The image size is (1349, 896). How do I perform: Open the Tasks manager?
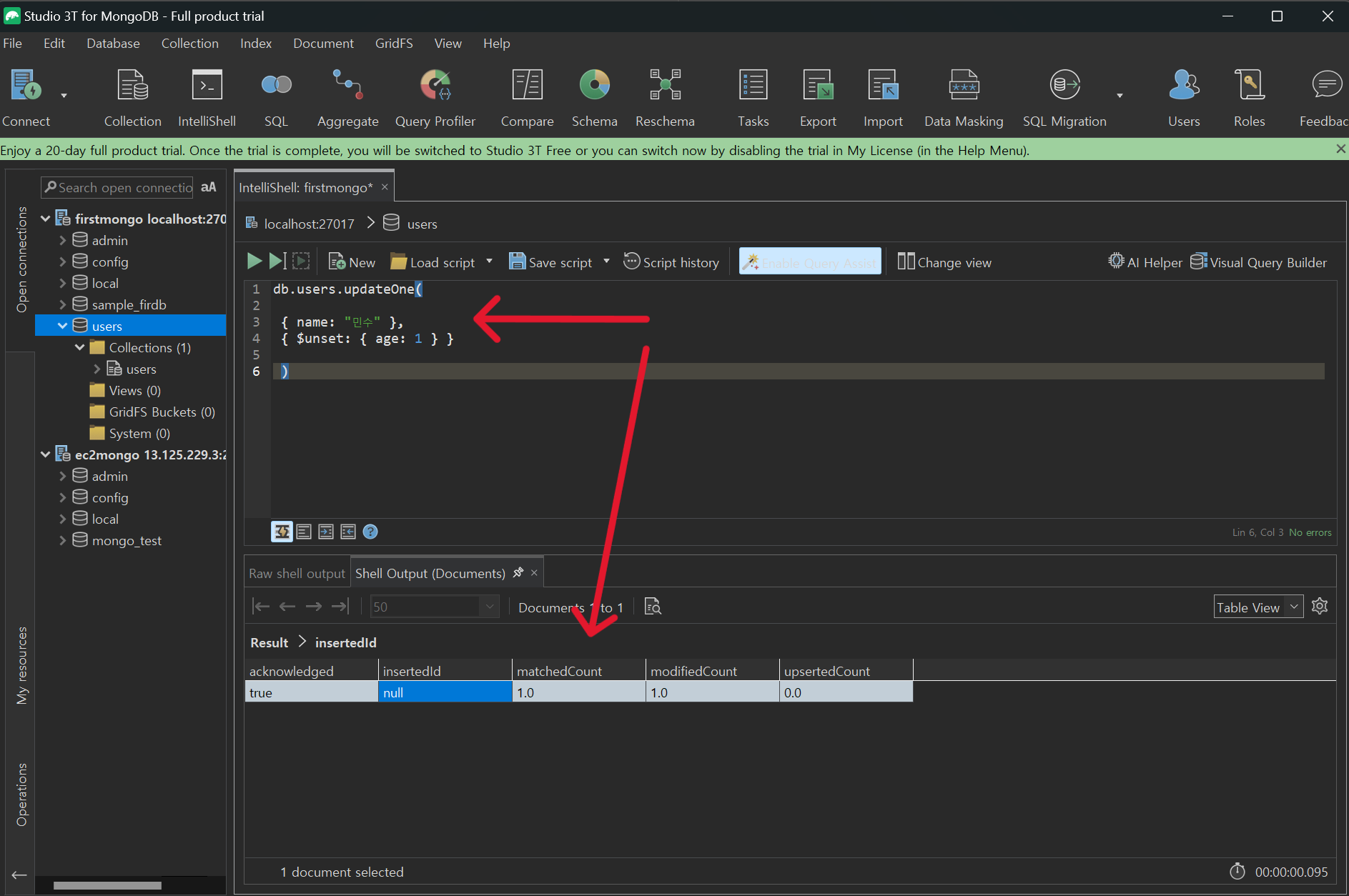753,99
